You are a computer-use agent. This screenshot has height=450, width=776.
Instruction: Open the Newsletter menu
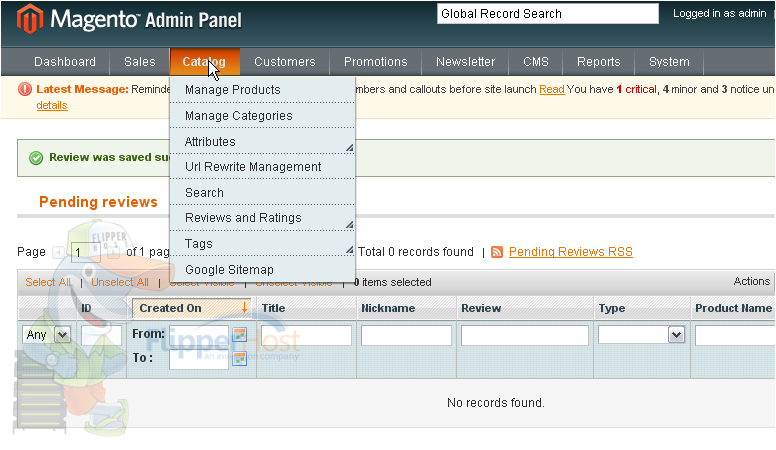(465, 62)
